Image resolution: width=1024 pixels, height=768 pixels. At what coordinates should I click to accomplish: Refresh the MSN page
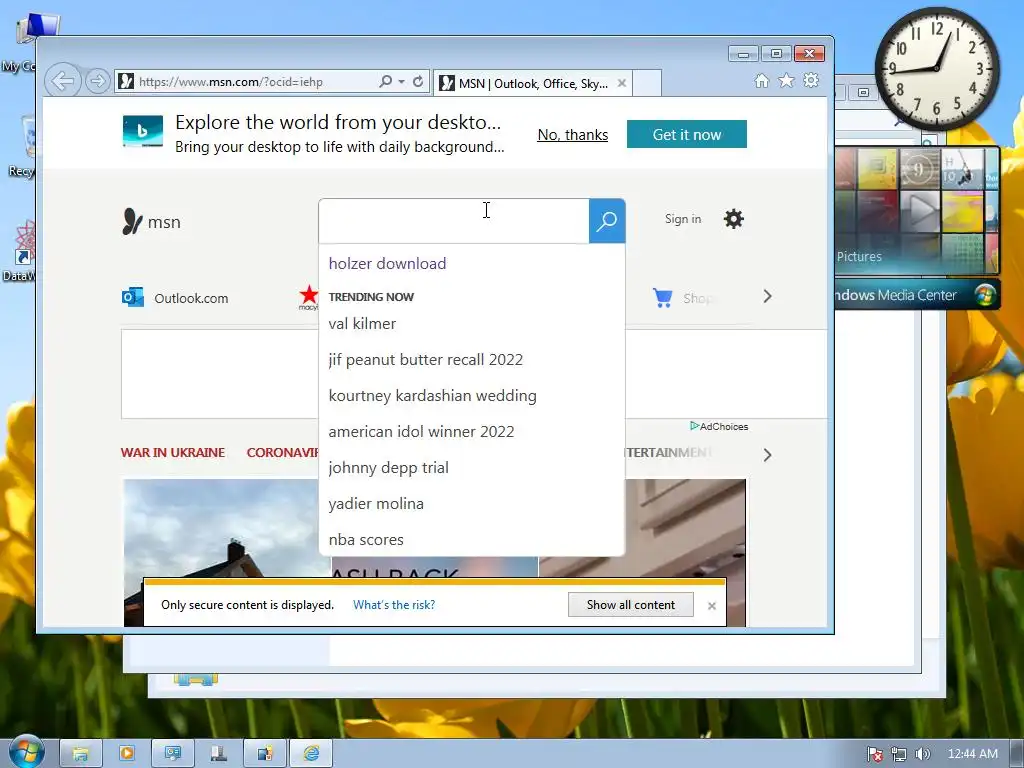pos(418,82)
